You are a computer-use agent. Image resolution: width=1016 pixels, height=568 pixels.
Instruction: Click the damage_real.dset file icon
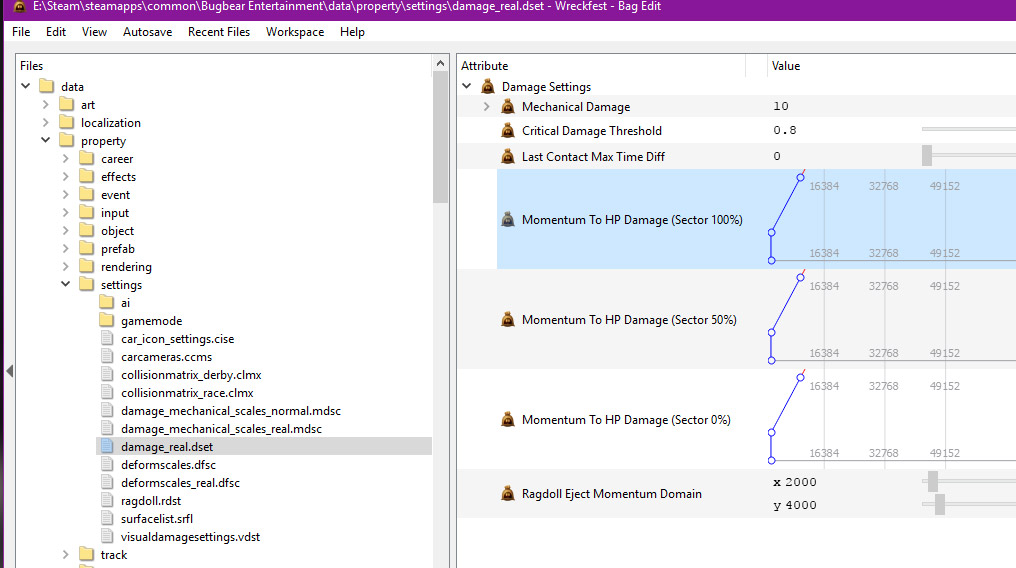pyautogui.click(x=107, y=446)
